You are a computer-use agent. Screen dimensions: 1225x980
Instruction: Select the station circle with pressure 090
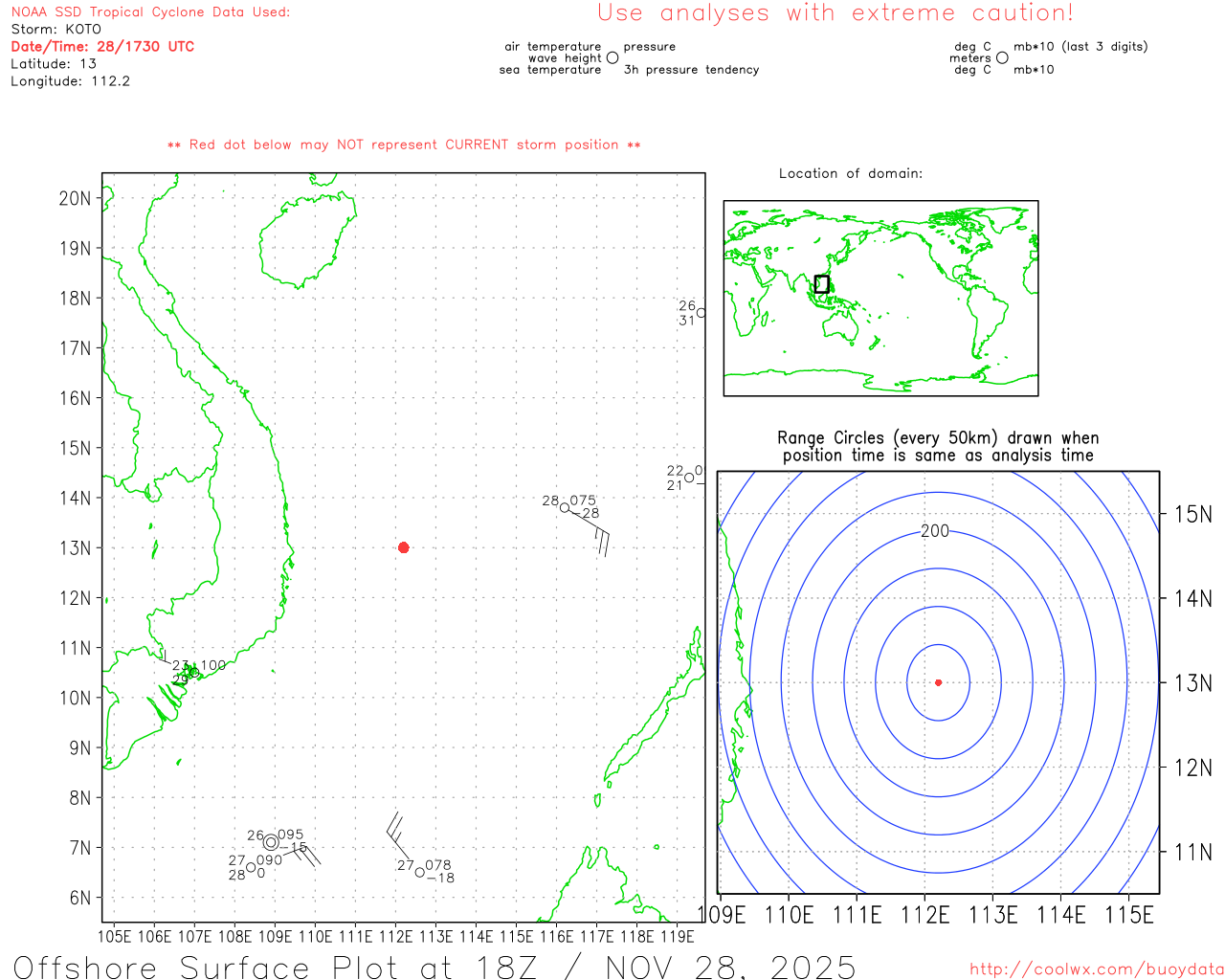tap(251, 868)
